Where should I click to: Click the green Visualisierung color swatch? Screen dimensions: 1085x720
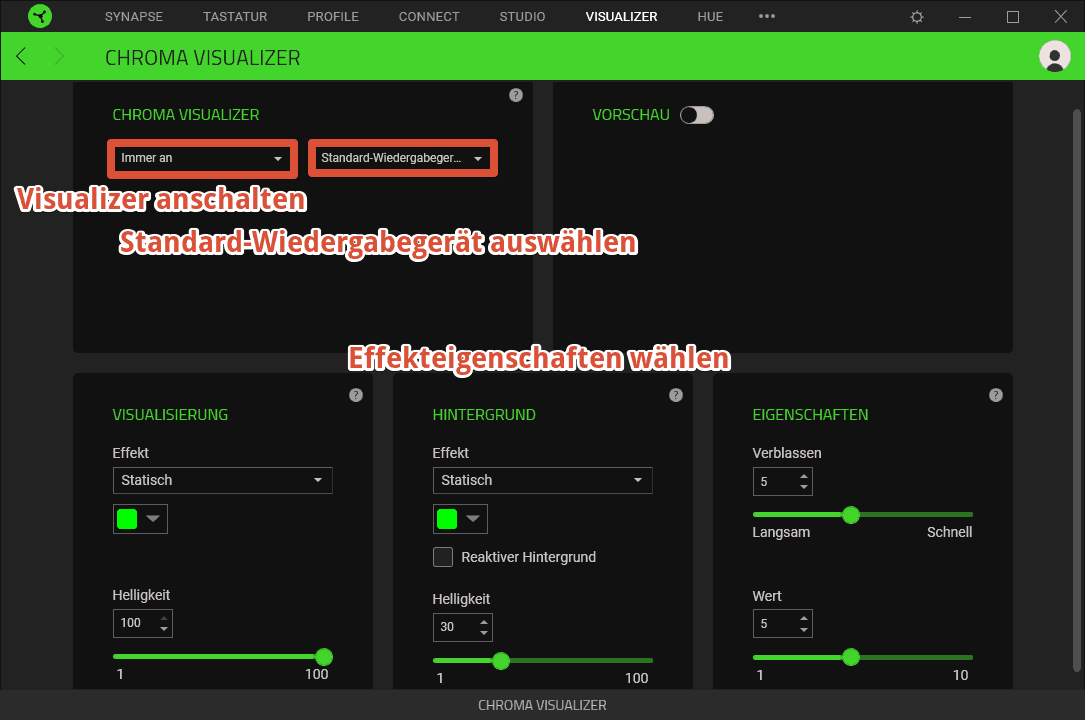click(127, 519)
